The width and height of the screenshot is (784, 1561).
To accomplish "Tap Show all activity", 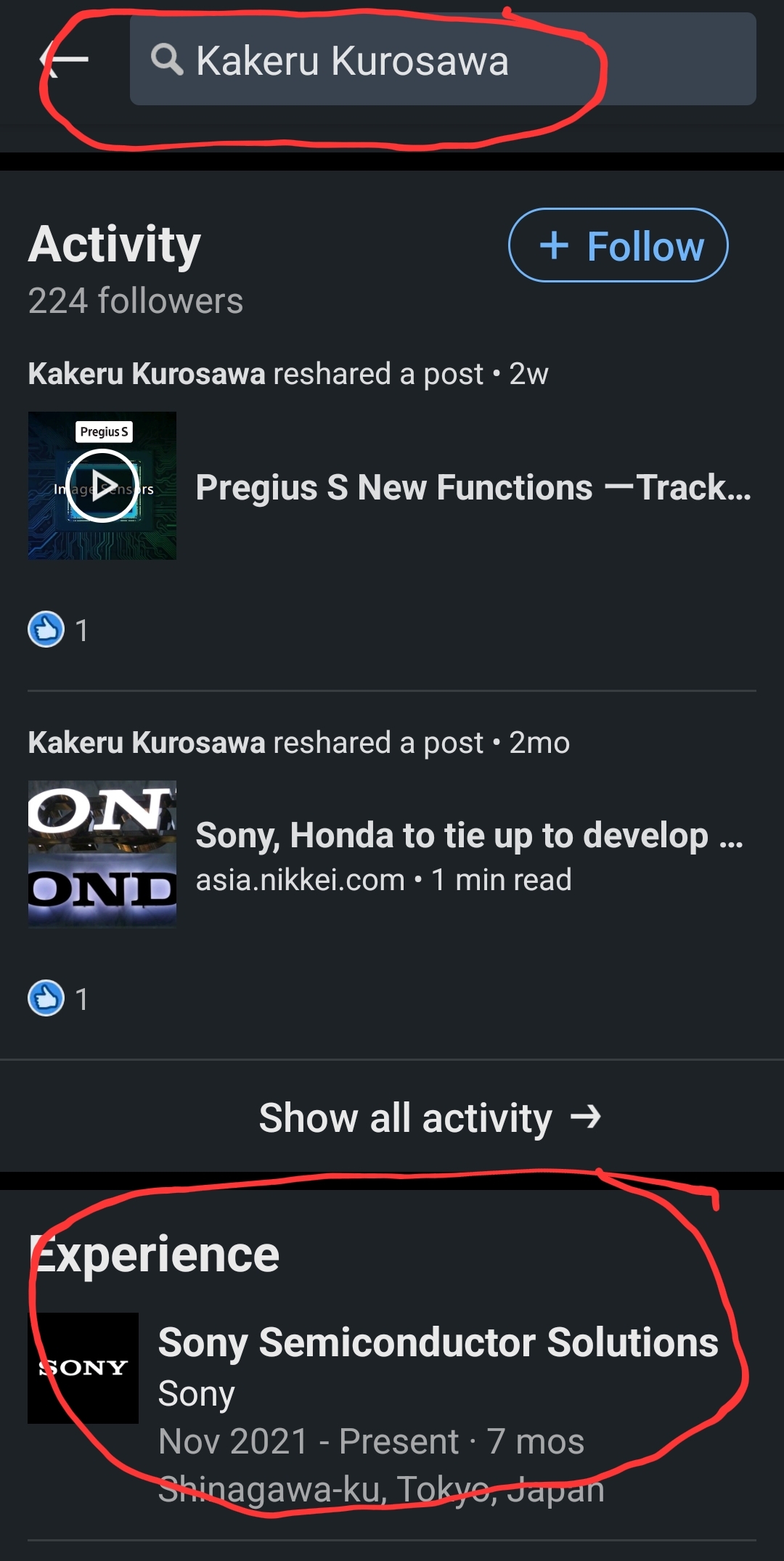I will point(405,1117).
